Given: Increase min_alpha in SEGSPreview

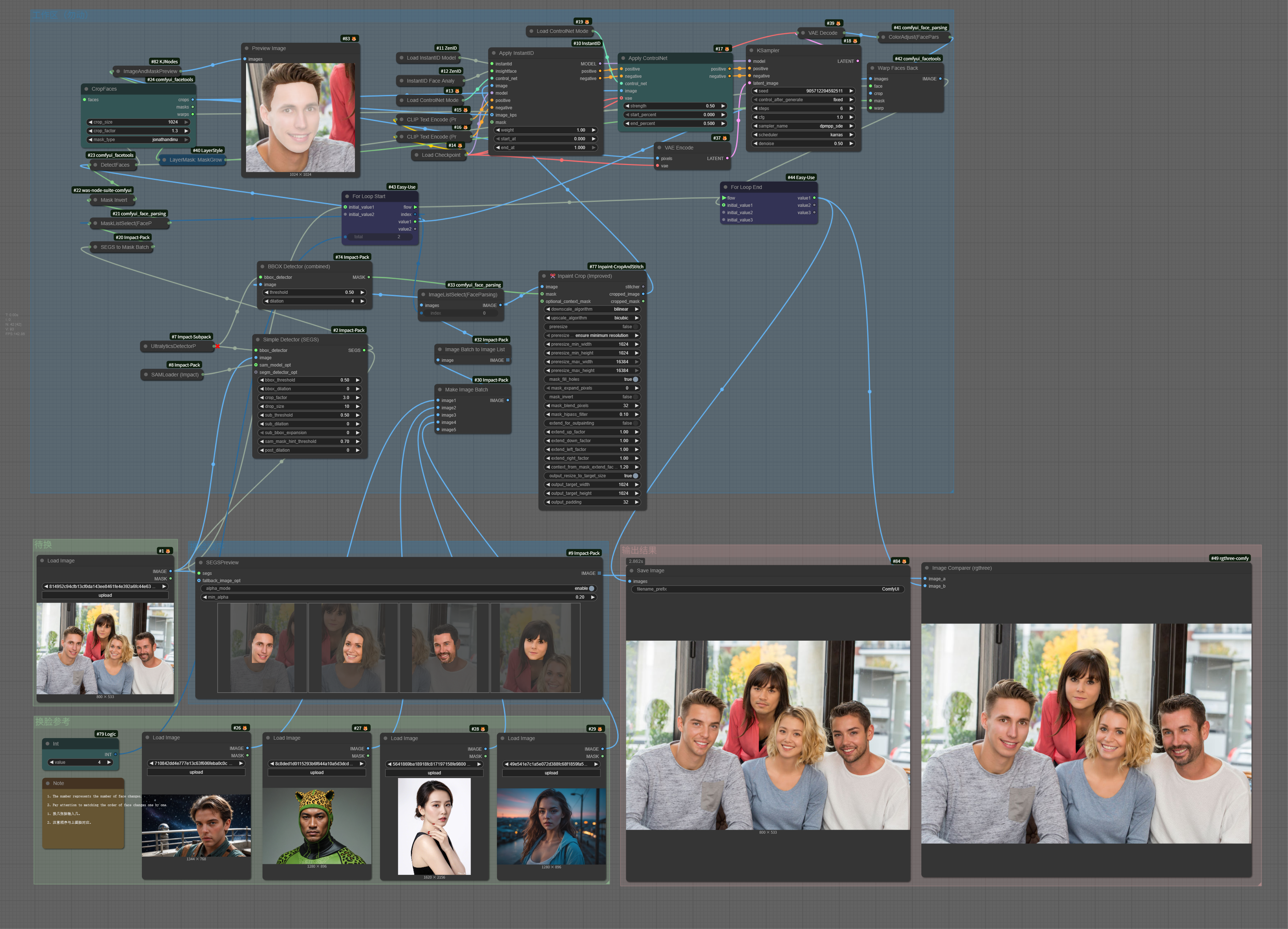Looking at the screenshot, I should pyautogui.click(x=592, y=598).
